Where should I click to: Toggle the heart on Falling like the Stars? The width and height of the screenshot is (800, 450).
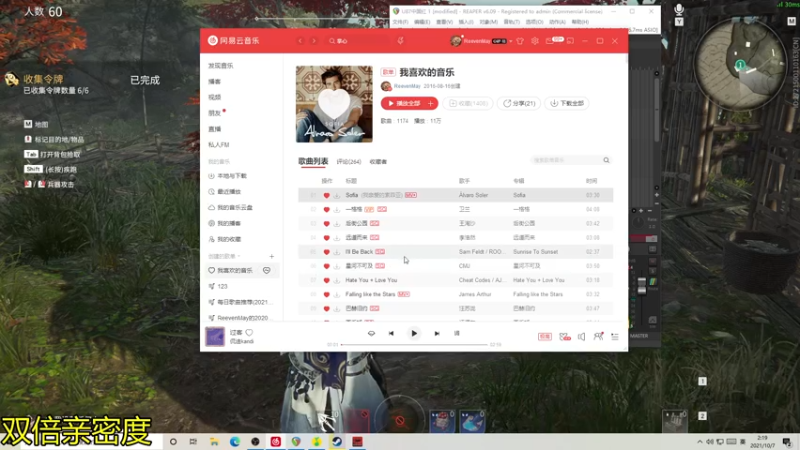327,294
